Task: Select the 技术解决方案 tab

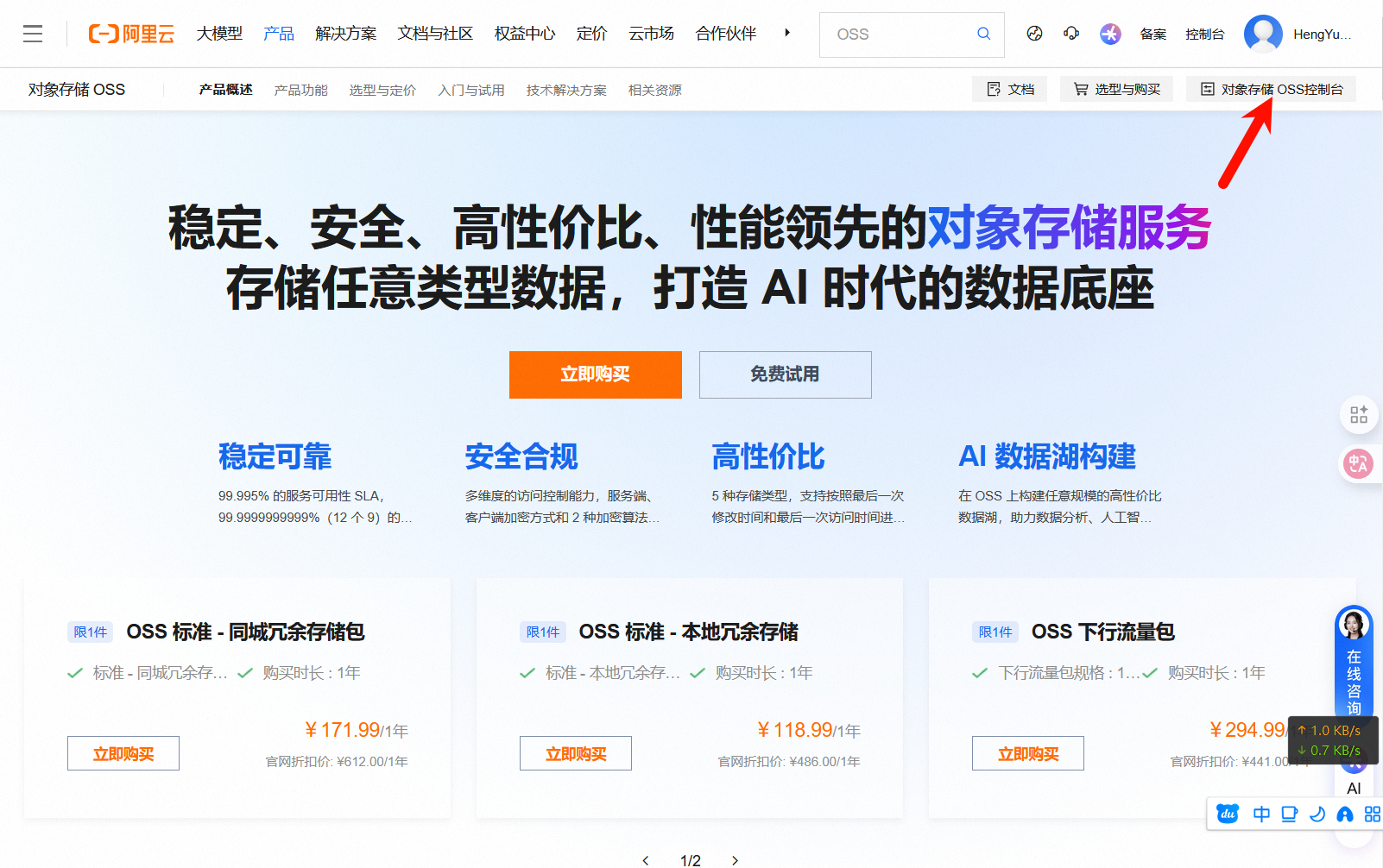Action: click(x=566, y=90)
